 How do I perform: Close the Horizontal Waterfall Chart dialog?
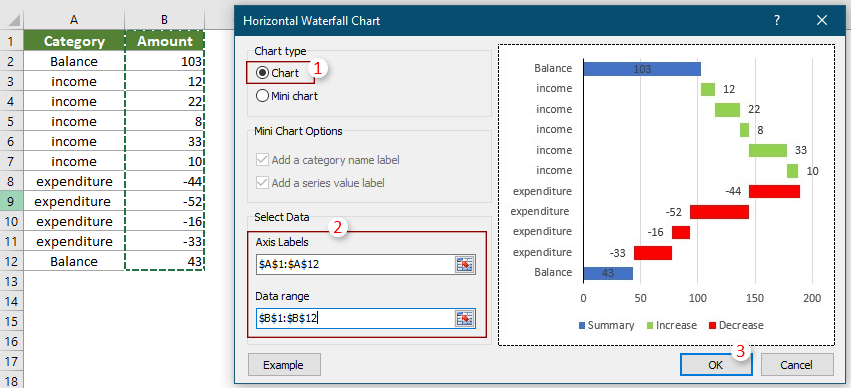pos(822,21)
